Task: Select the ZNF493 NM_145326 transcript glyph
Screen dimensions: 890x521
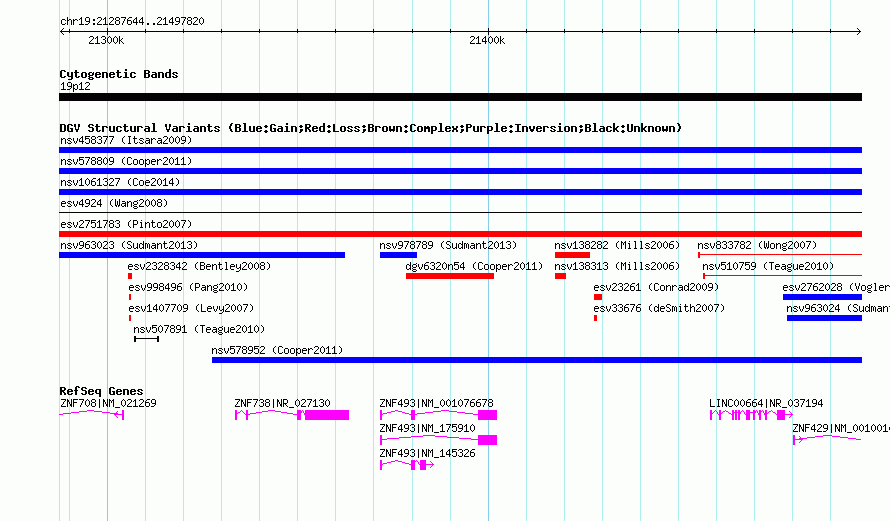Action: [x=407, y=465]
